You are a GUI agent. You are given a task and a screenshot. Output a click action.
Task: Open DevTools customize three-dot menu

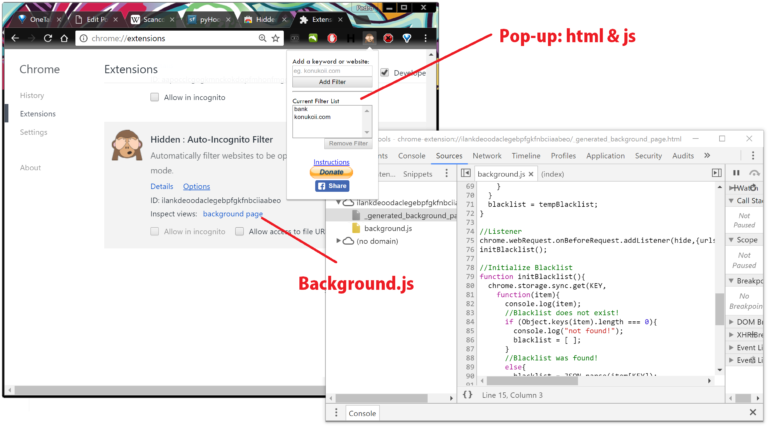tap(753, 155)
